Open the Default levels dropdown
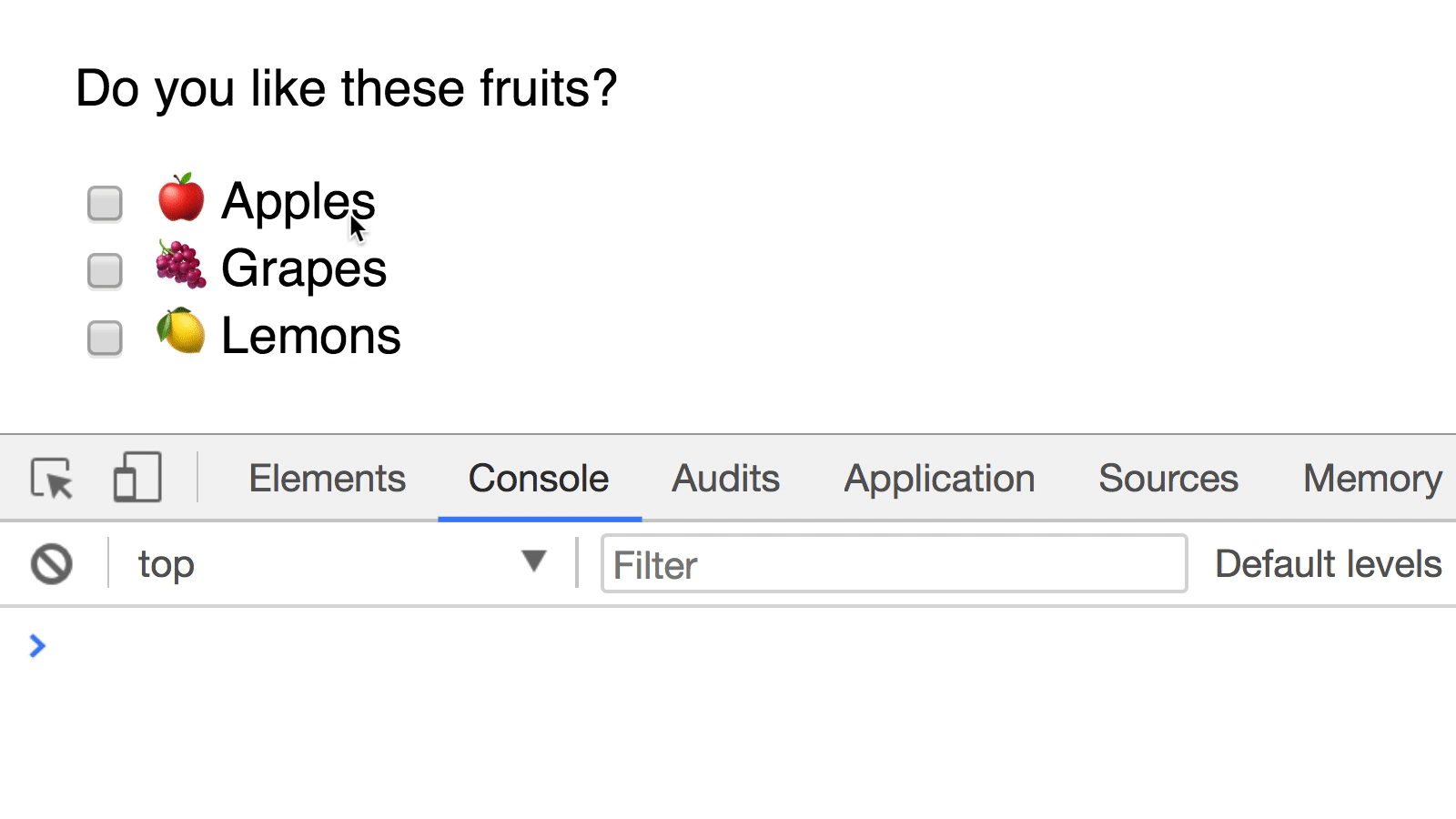Screen dimensions: 1456x819 coord(1329,563)
